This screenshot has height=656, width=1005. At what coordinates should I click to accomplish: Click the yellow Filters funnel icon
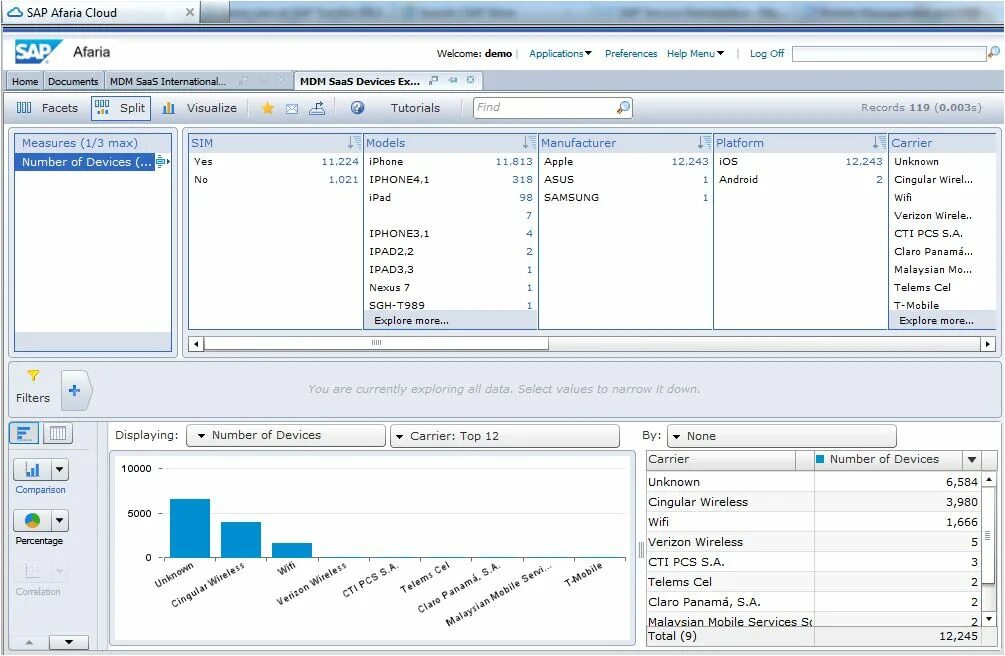[33, 376]
